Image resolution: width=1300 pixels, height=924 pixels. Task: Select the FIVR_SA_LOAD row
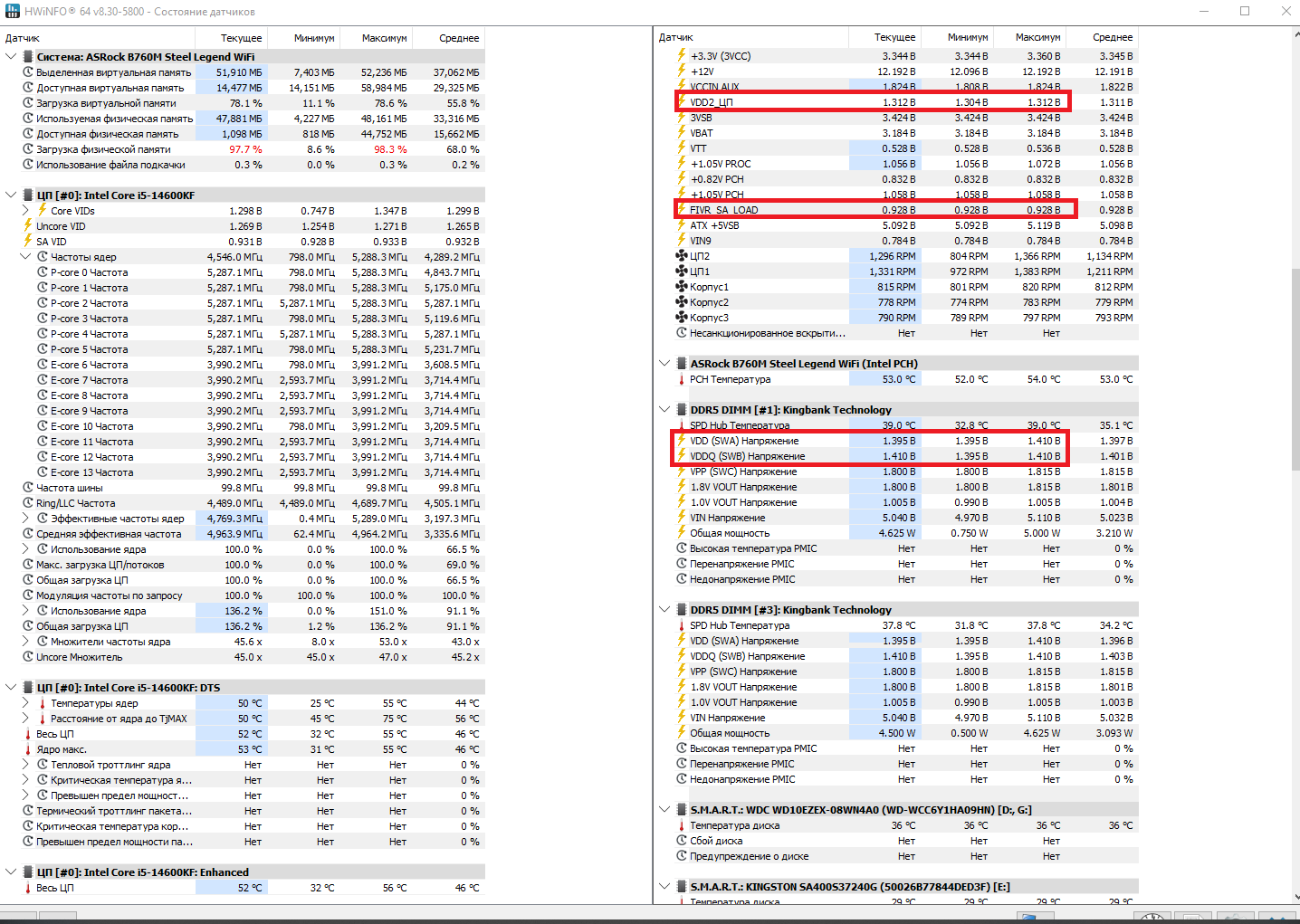pos(896,210)
